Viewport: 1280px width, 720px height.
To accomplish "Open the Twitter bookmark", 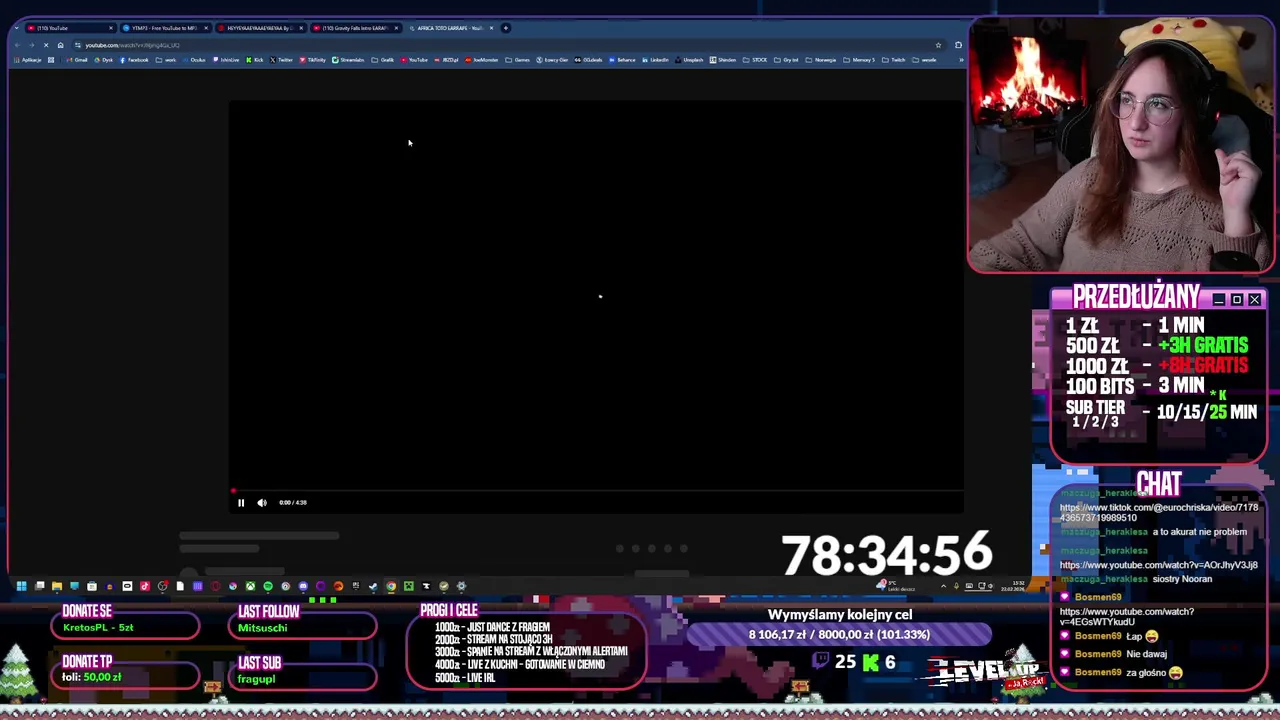I will tap(281, 60).
